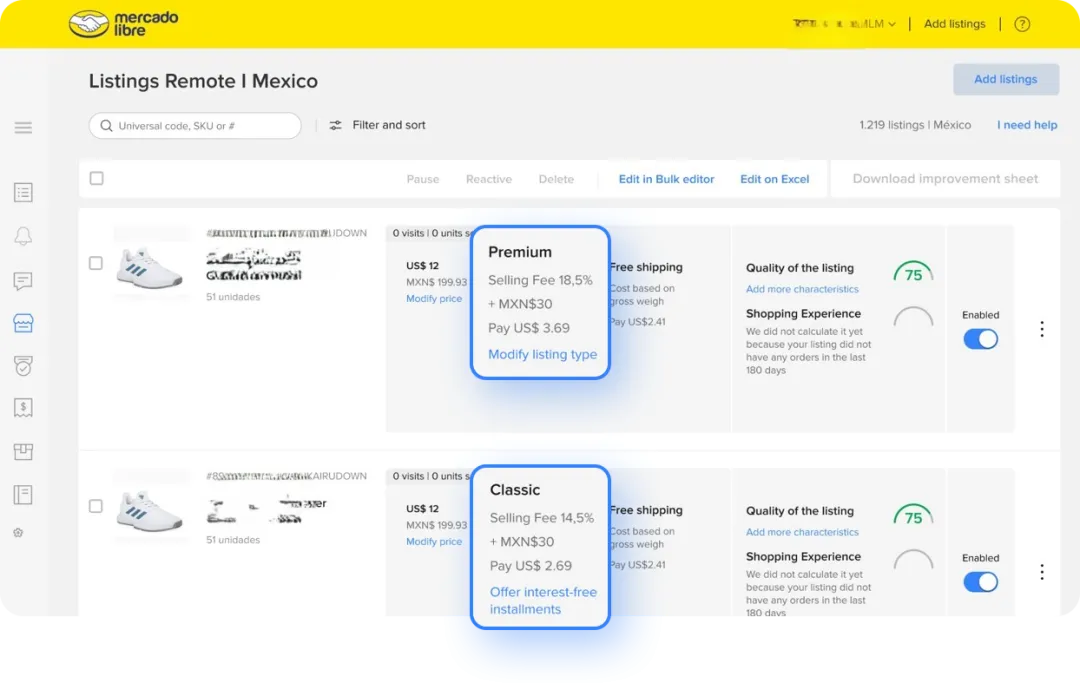Click the help question mark icon
The height and width of the screenshot is (683, 1080).
click(1022, 24)
